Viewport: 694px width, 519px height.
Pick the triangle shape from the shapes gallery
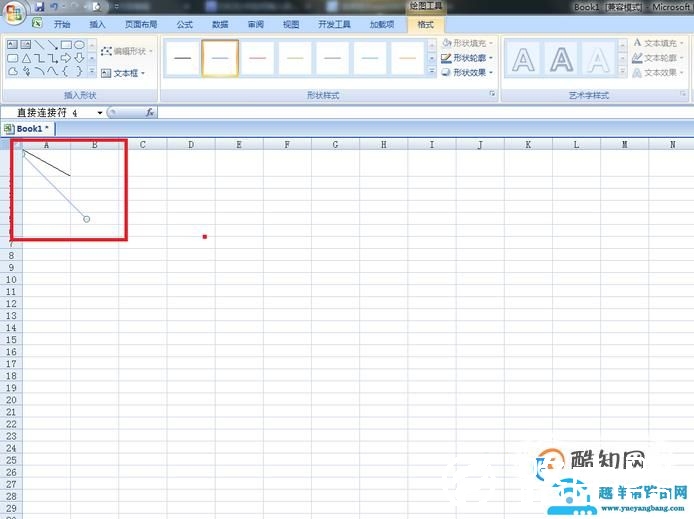(26, 58)
